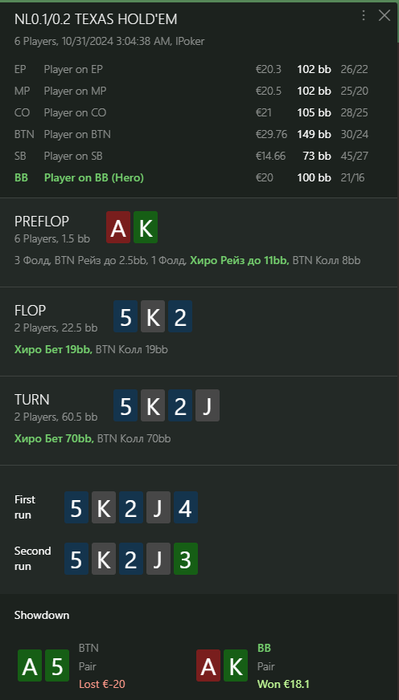Click the Player on EP name

click(74, 69)
